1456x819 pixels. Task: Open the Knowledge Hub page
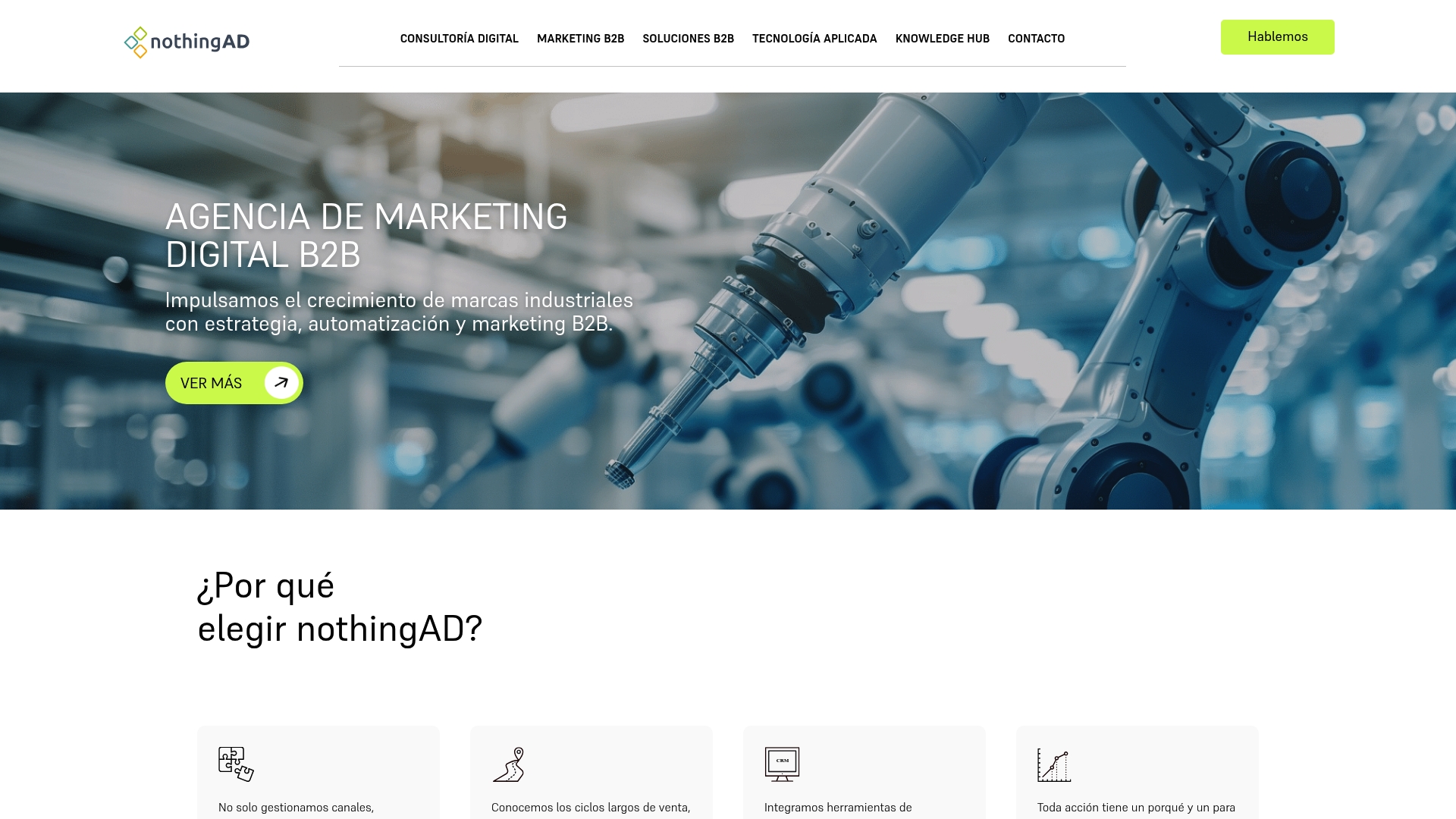pos(943,39)
